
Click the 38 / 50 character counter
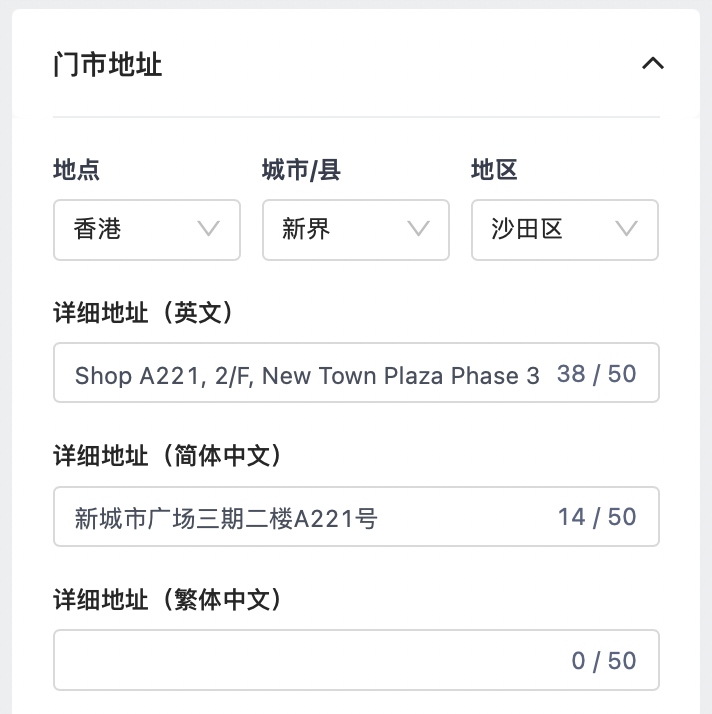coord(596,374)
